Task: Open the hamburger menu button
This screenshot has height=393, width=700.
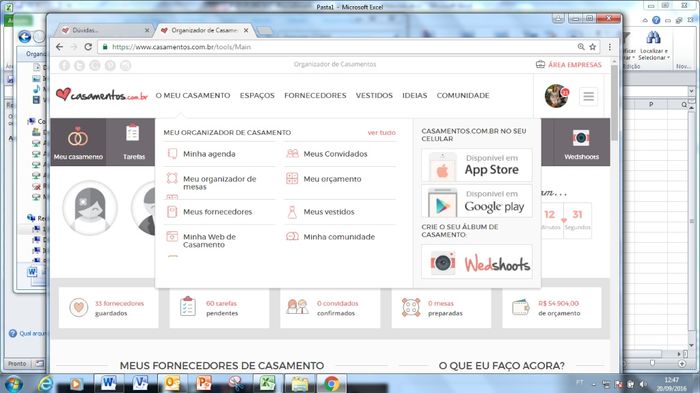Action: [x=588, y=96]
